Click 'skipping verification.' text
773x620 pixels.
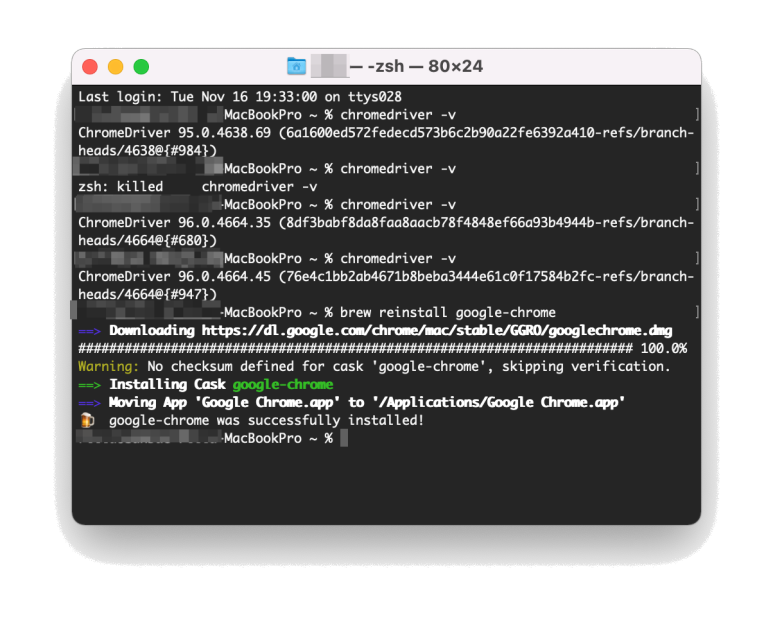[x=586, y=366]
